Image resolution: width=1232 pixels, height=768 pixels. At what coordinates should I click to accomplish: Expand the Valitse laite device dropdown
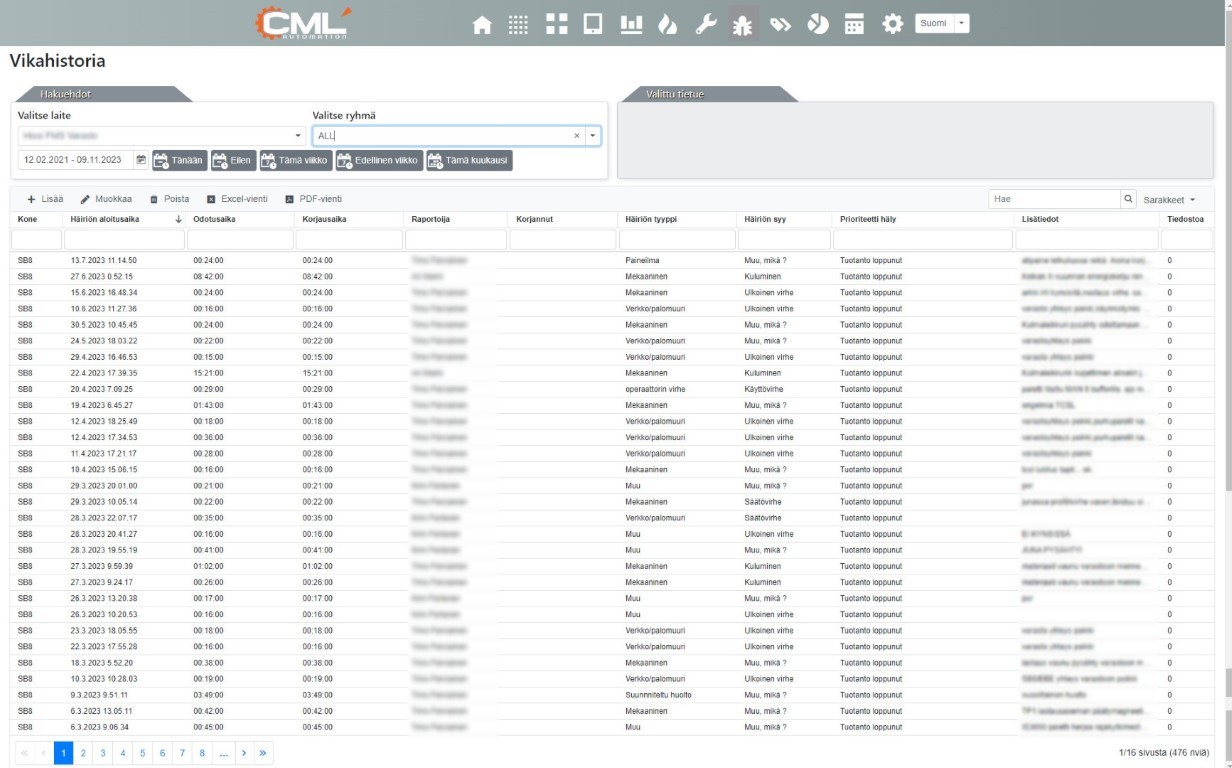297,136
